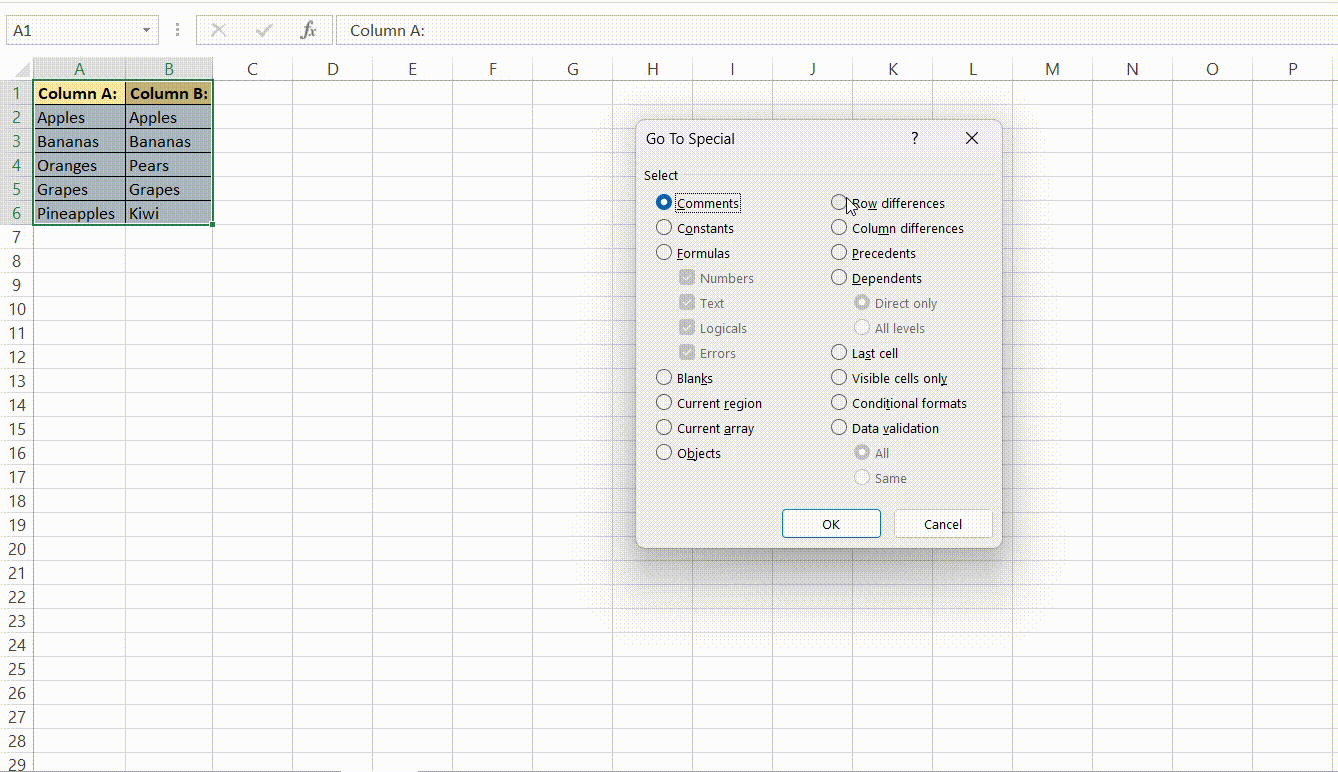Image resolution: width=1338 pixels, height=772 pixels.
Task: Click the Cancel button
Action: coord(943,523)
